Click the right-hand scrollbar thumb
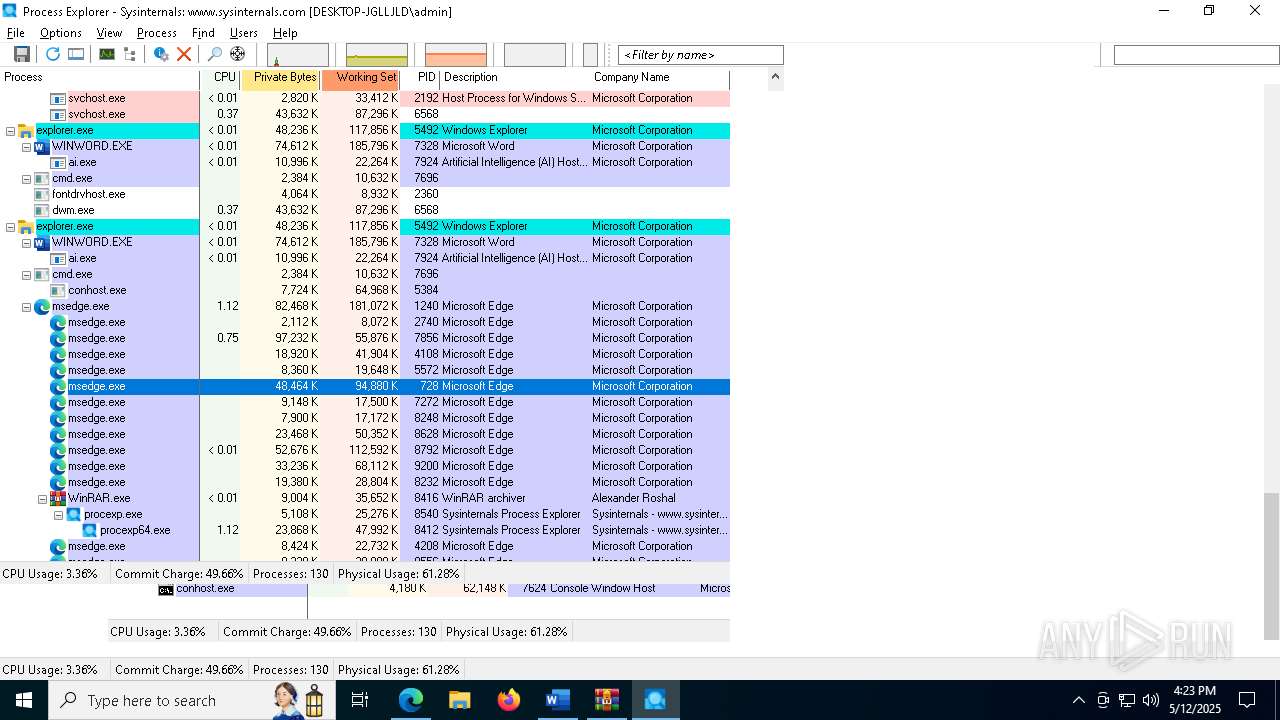1280x720 pixels. pyautogui.click(x=1271, y=566)
